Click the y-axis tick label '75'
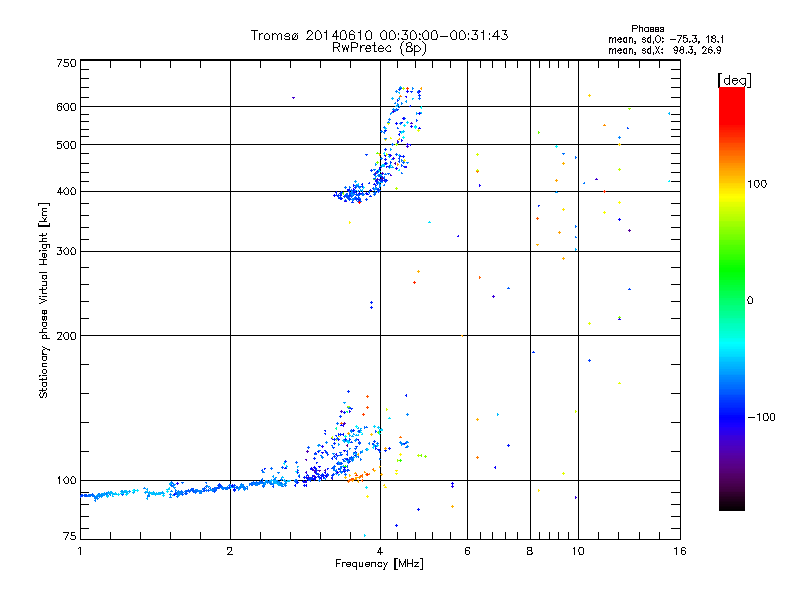The image size is (800, 600). coord(70,536)
